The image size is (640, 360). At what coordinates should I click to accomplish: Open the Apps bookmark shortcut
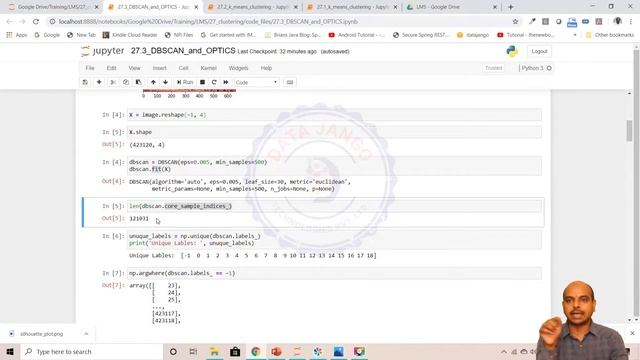click(x=17, y=35)
